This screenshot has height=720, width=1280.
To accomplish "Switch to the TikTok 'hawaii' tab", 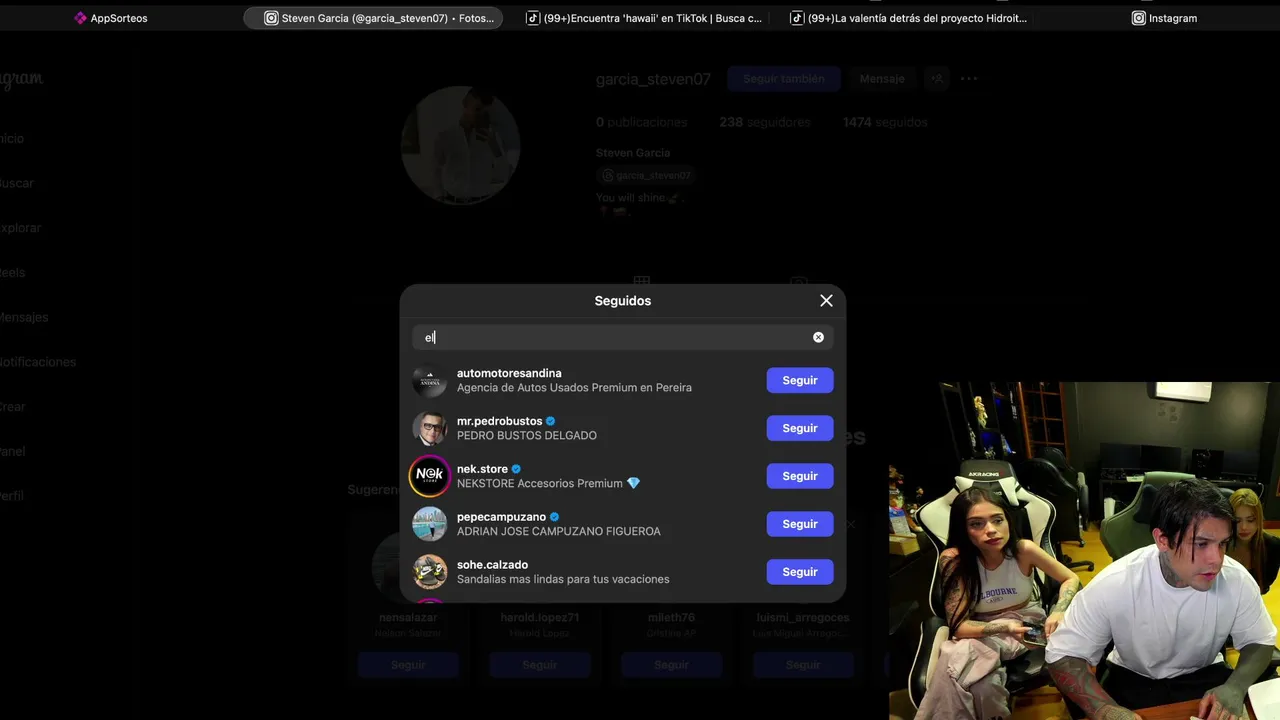I will pyautogui.click(x=645, y=18).
